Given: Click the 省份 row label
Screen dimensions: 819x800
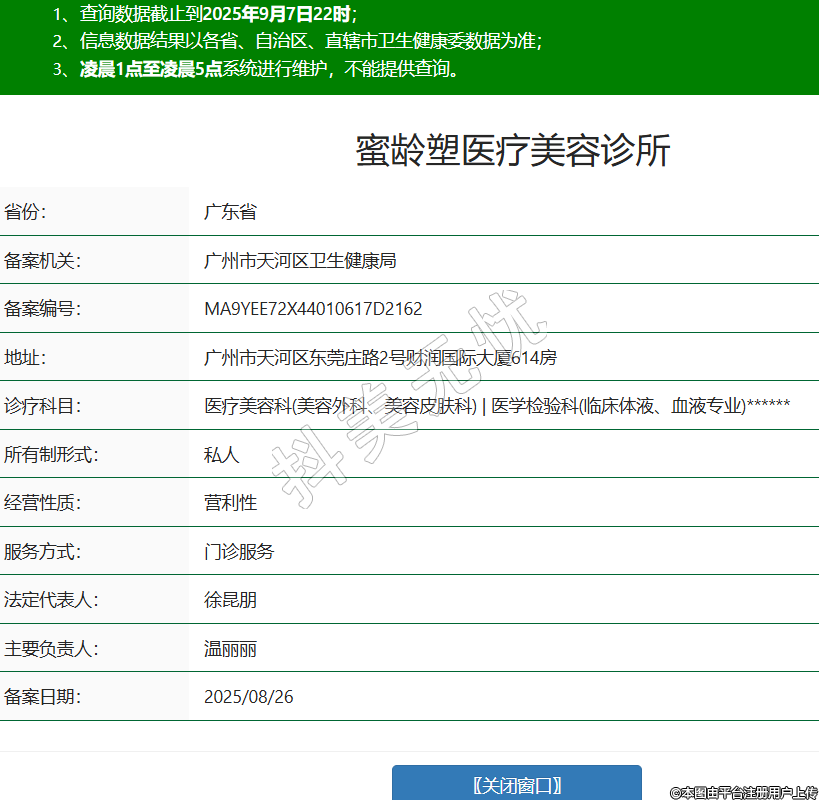Looking at the screenshot, I should (x=26, y=212).
